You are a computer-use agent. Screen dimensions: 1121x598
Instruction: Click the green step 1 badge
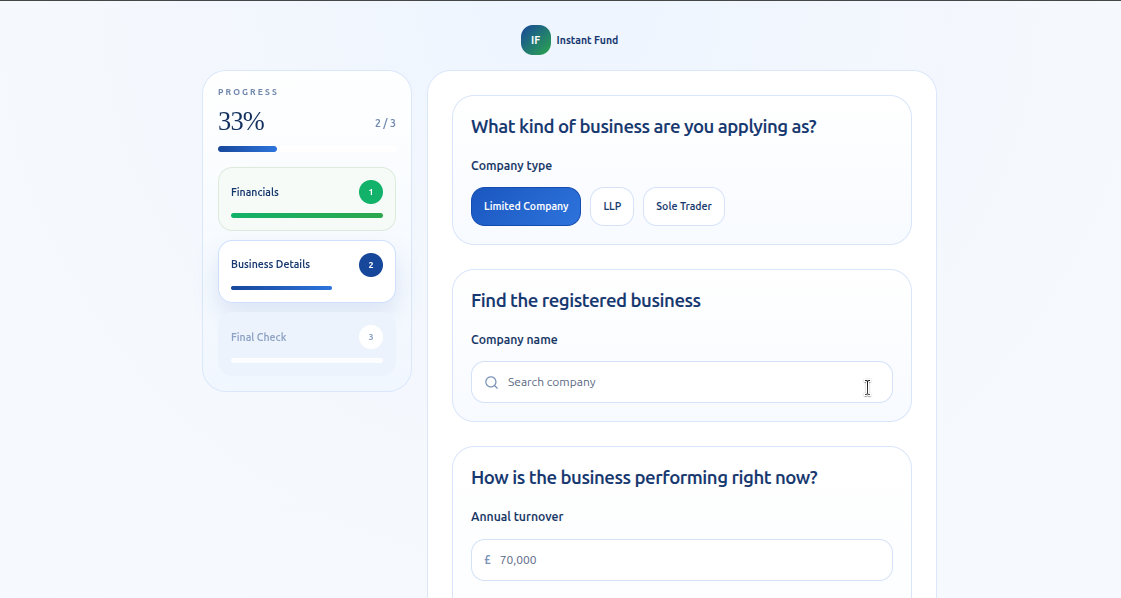click(x=370, y=192)
